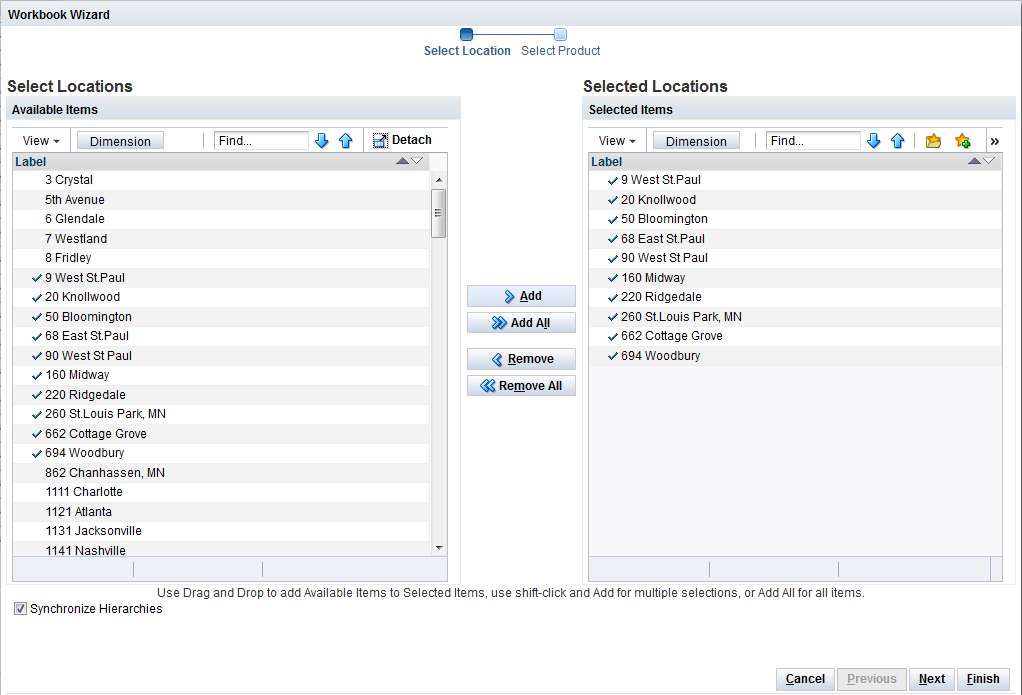Screen dimensions: 1022x695
Task: Select 5th Avenue in Available Items
Action: 221,200
